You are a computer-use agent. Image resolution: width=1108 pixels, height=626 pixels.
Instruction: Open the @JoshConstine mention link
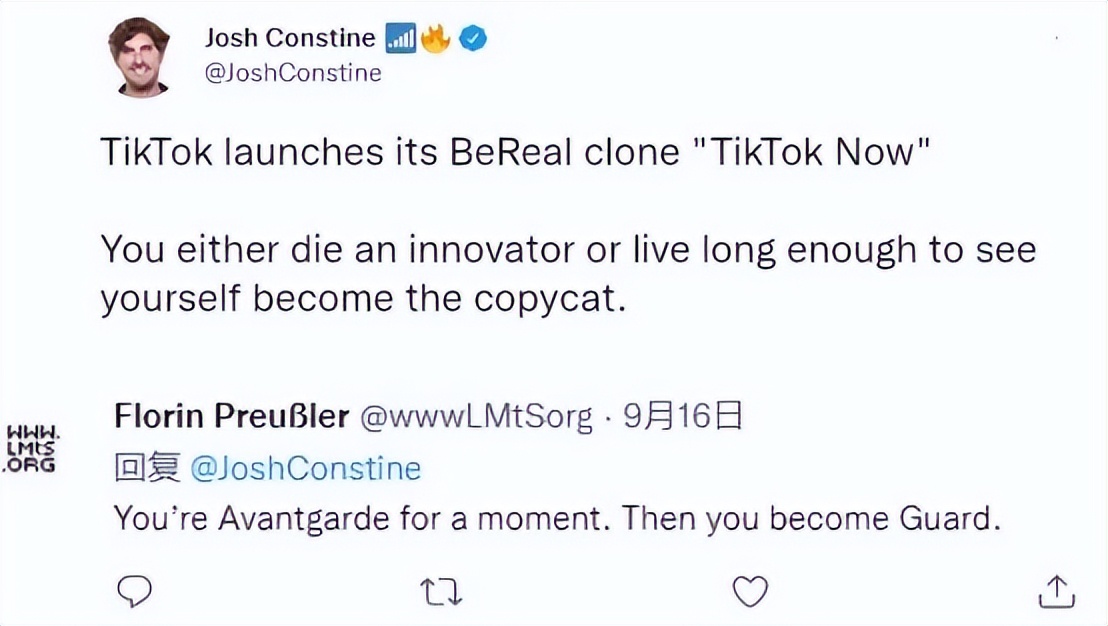tap(310, 467)
